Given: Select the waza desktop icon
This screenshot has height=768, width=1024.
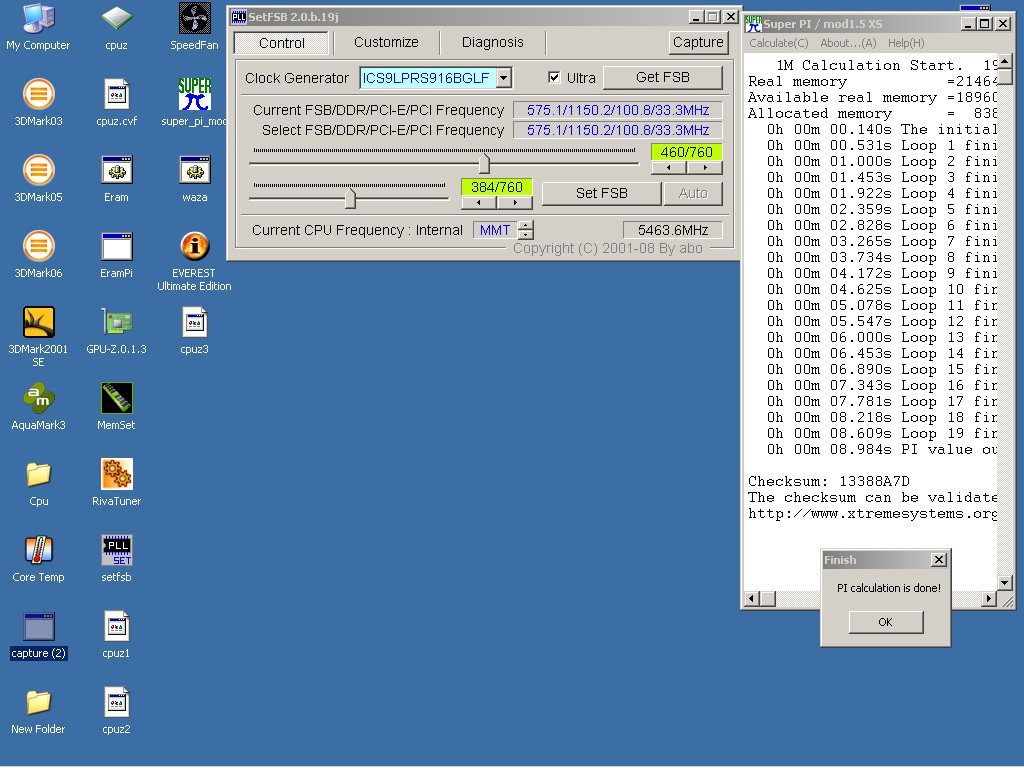Looking at the screenshot, I should (194, 179).
